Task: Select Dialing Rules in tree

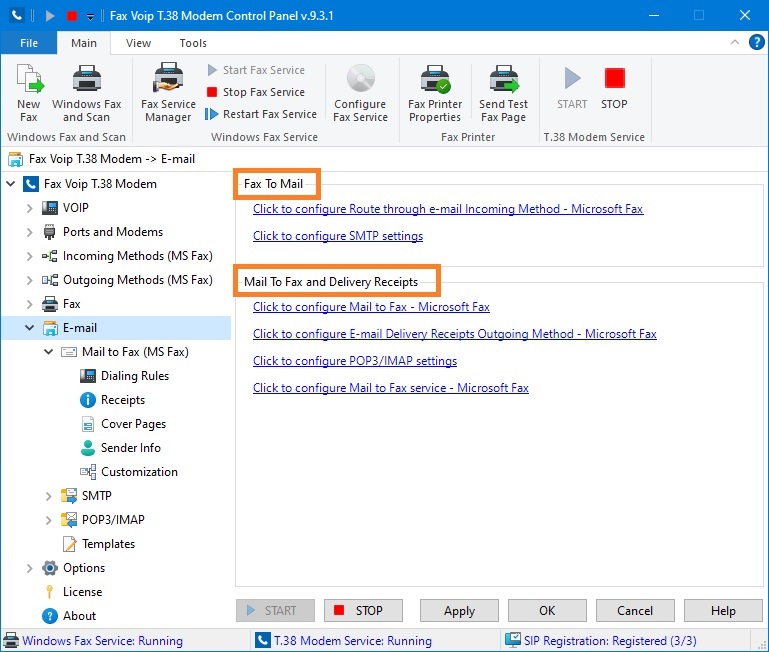Action: 135,376
